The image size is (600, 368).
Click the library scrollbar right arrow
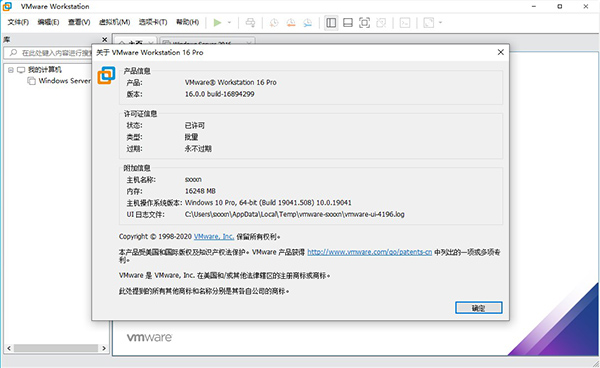104,348
